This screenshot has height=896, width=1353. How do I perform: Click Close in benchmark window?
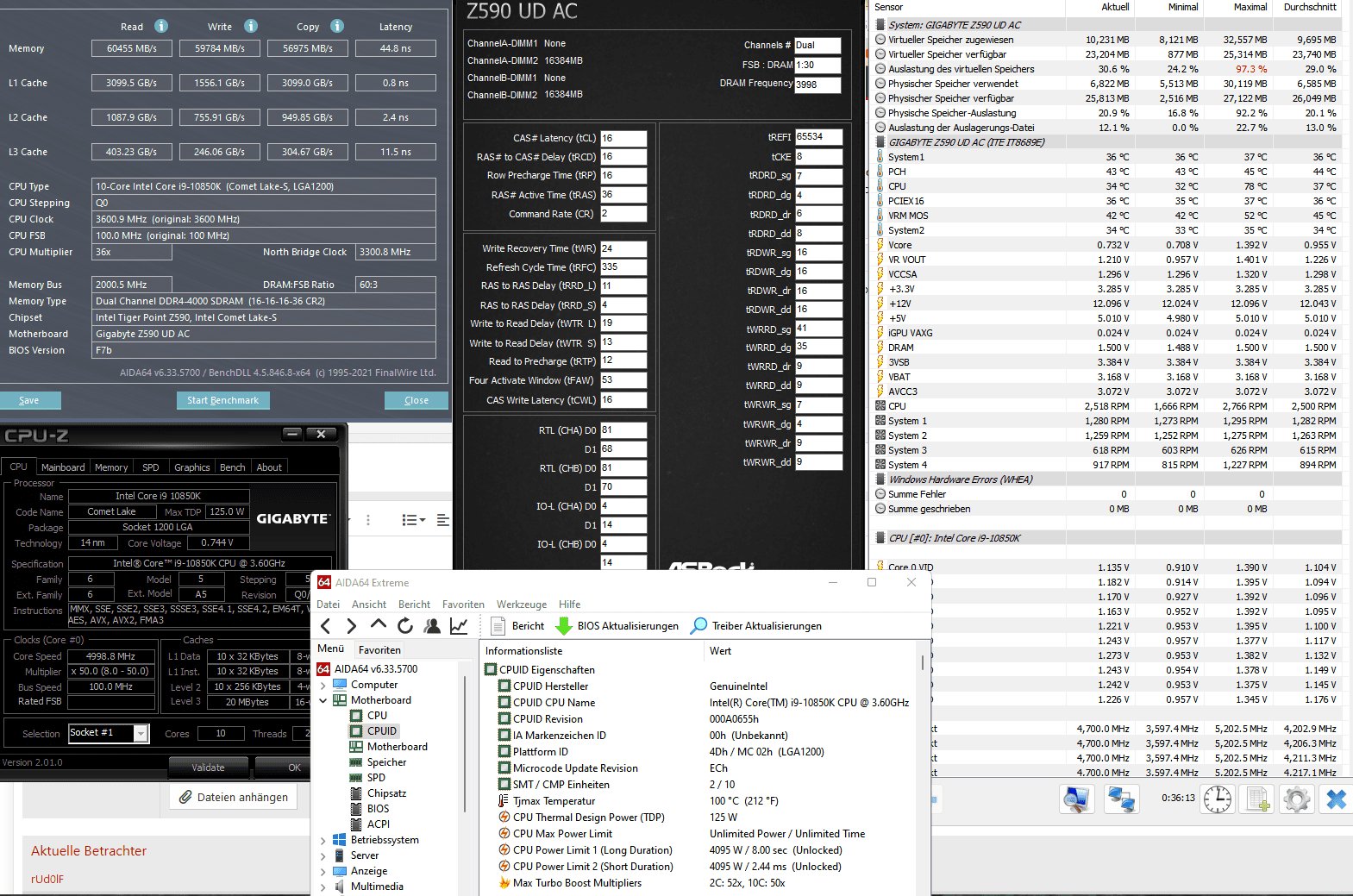(417, 400)
